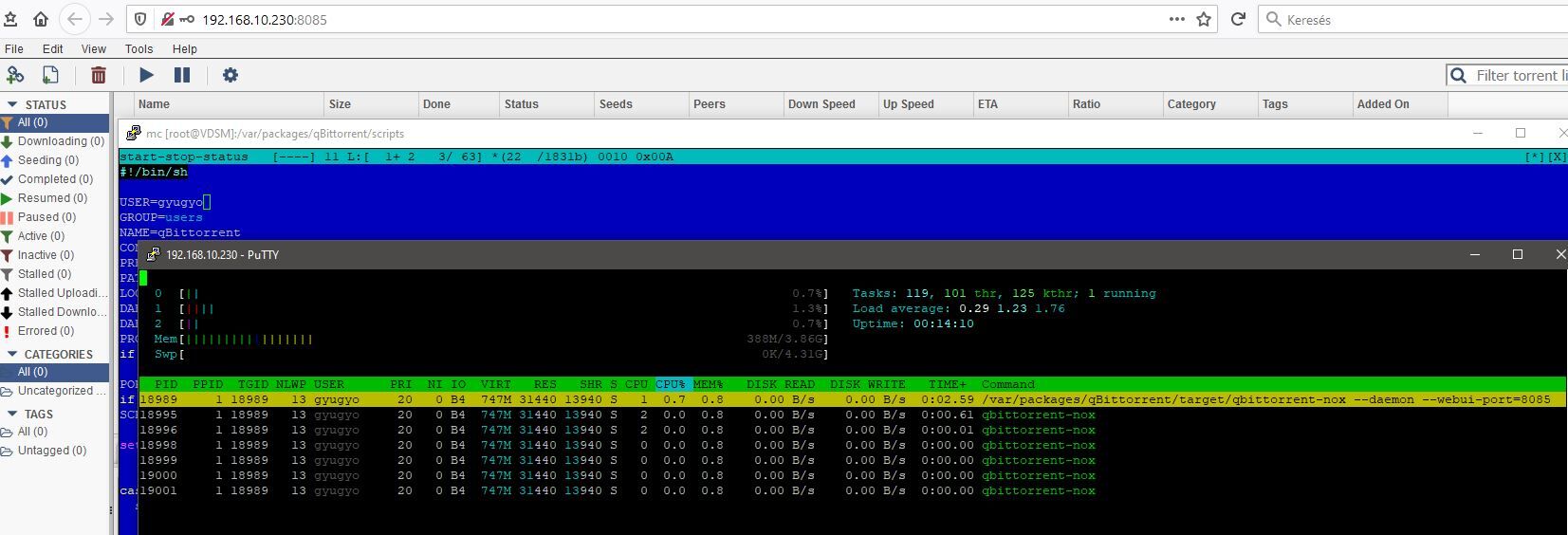
Task: Select htop process row PID 18995
Action: pos(852,415)
